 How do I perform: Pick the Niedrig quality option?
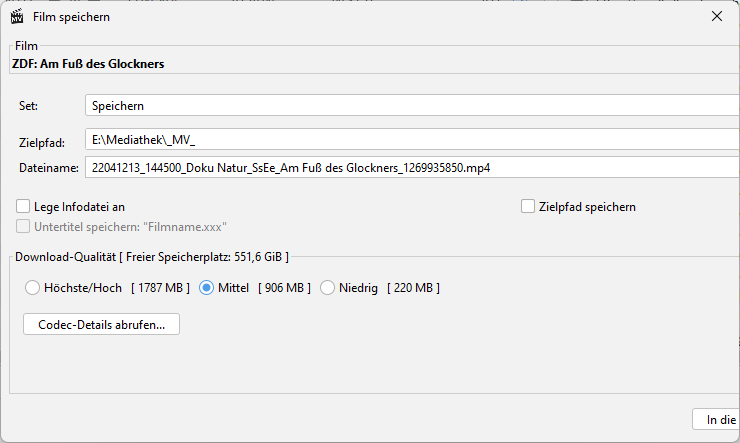pyautogui.click(x=329, y=288)
